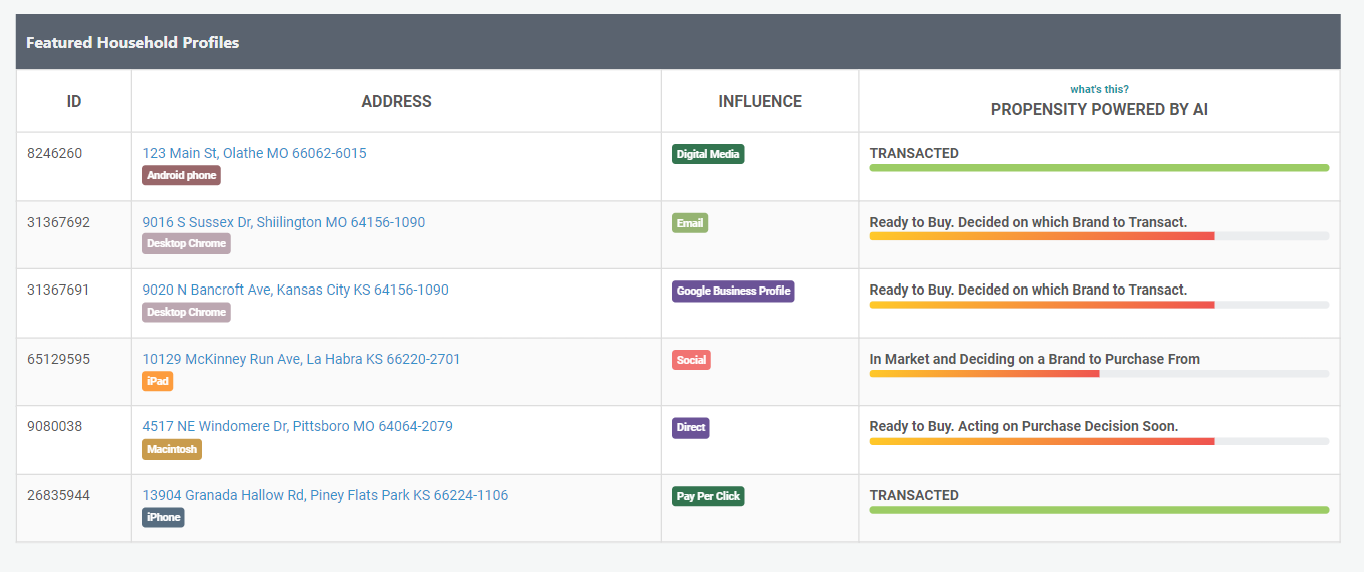
Task: Open 123 Main St, Olathe address link
Action: 254,153
